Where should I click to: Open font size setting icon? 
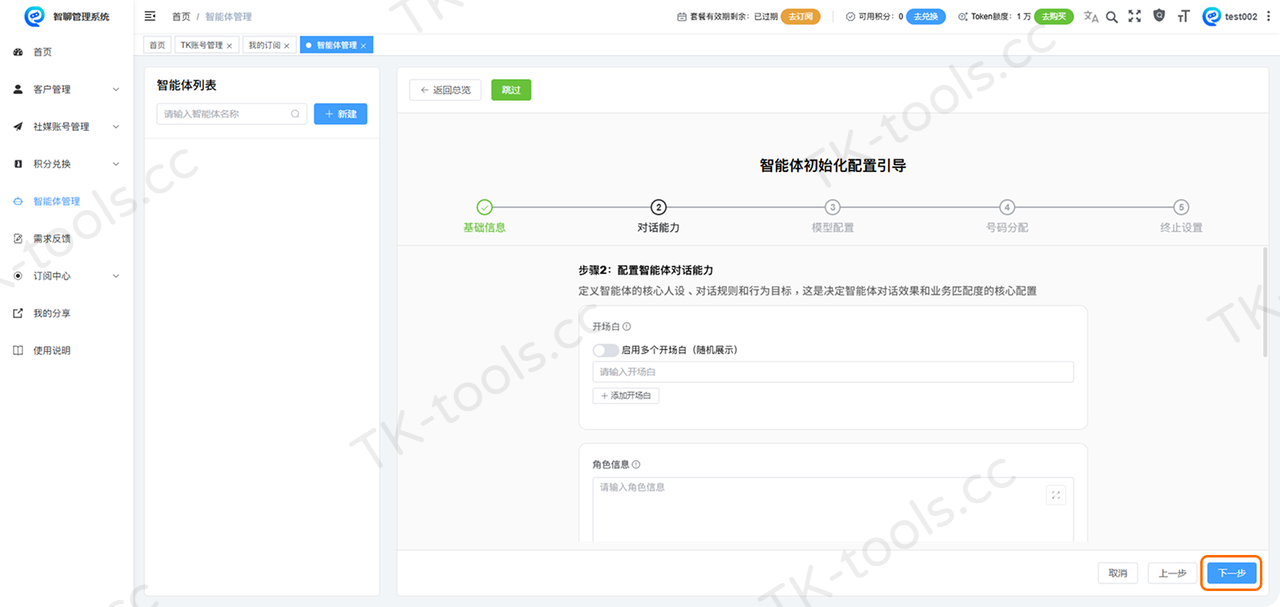coord(1184,16)
